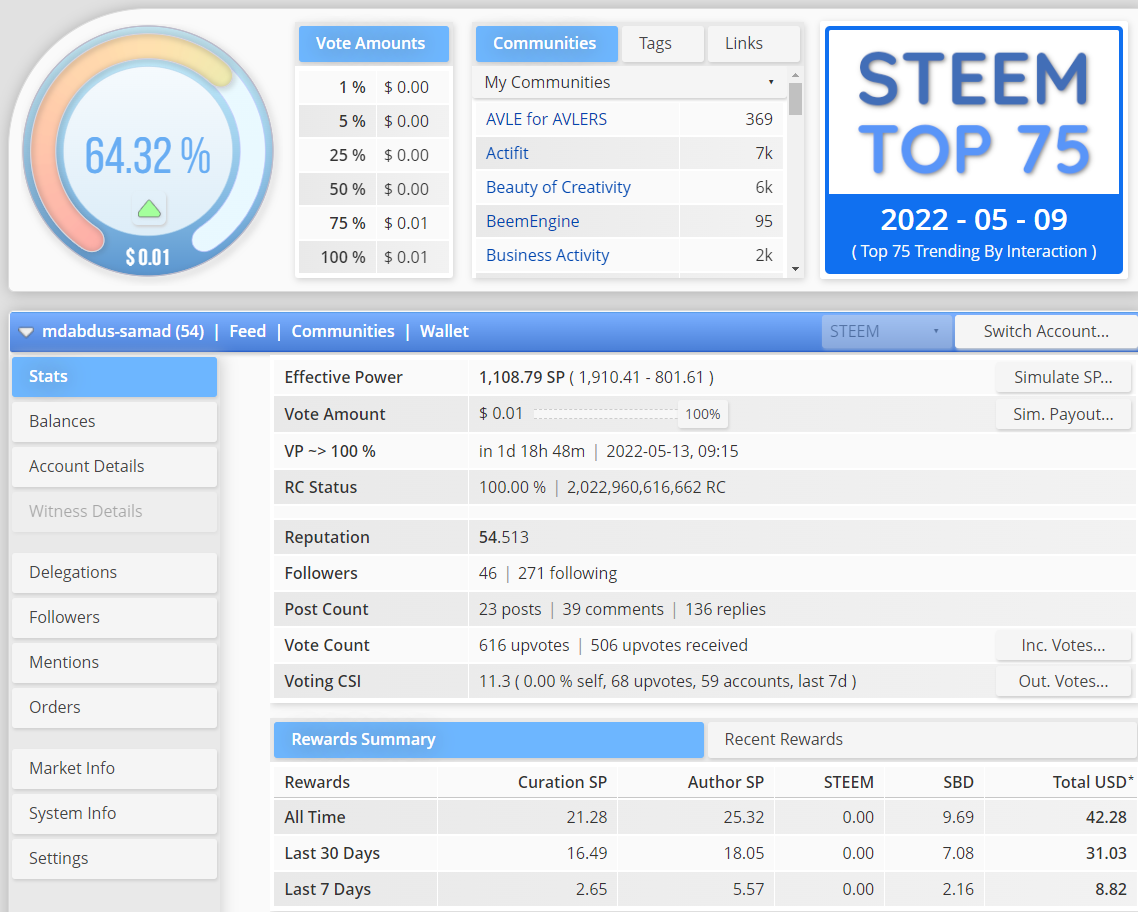
Task: Open the Feed link in account bar
Action: click(247, 332)
